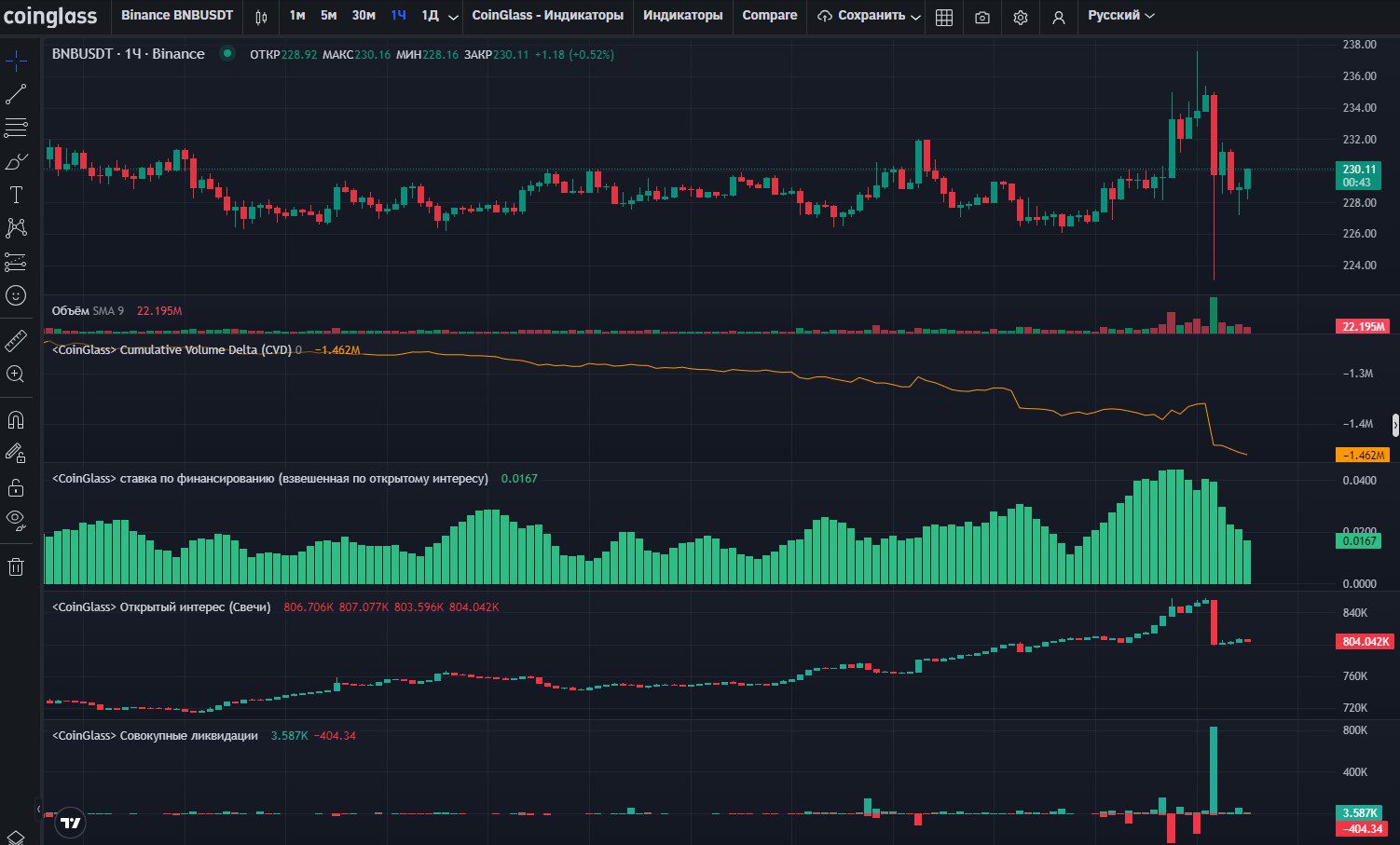Image resolution: width=1400 pixels, height=845 pixels.
Task: Toggle stay in drawing mode
Action: (16, 454)
